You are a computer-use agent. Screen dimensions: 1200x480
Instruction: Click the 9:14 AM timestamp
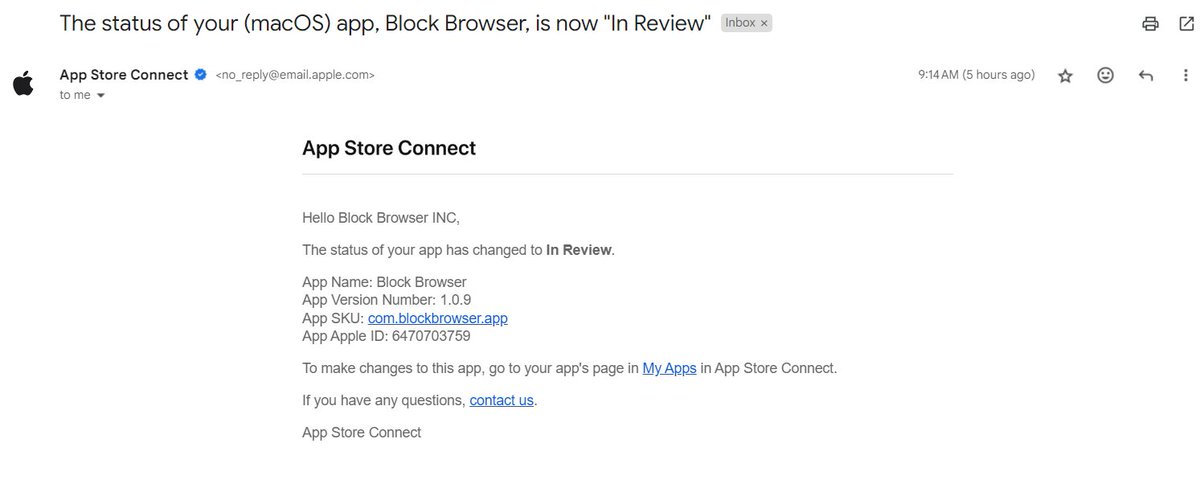pyautogui.click(x=976, y=75)
